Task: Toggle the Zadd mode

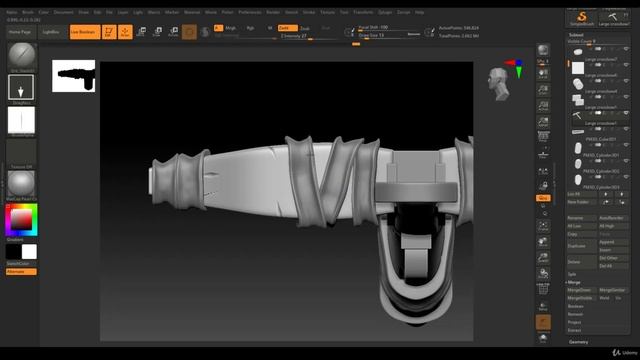Action: coord(287,28)
